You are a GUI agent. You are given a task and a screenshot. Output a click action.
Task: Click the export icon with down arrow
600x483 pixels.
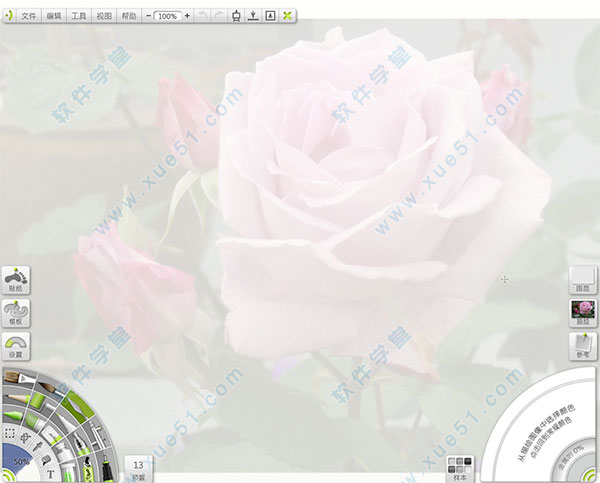tap(253, 16)
